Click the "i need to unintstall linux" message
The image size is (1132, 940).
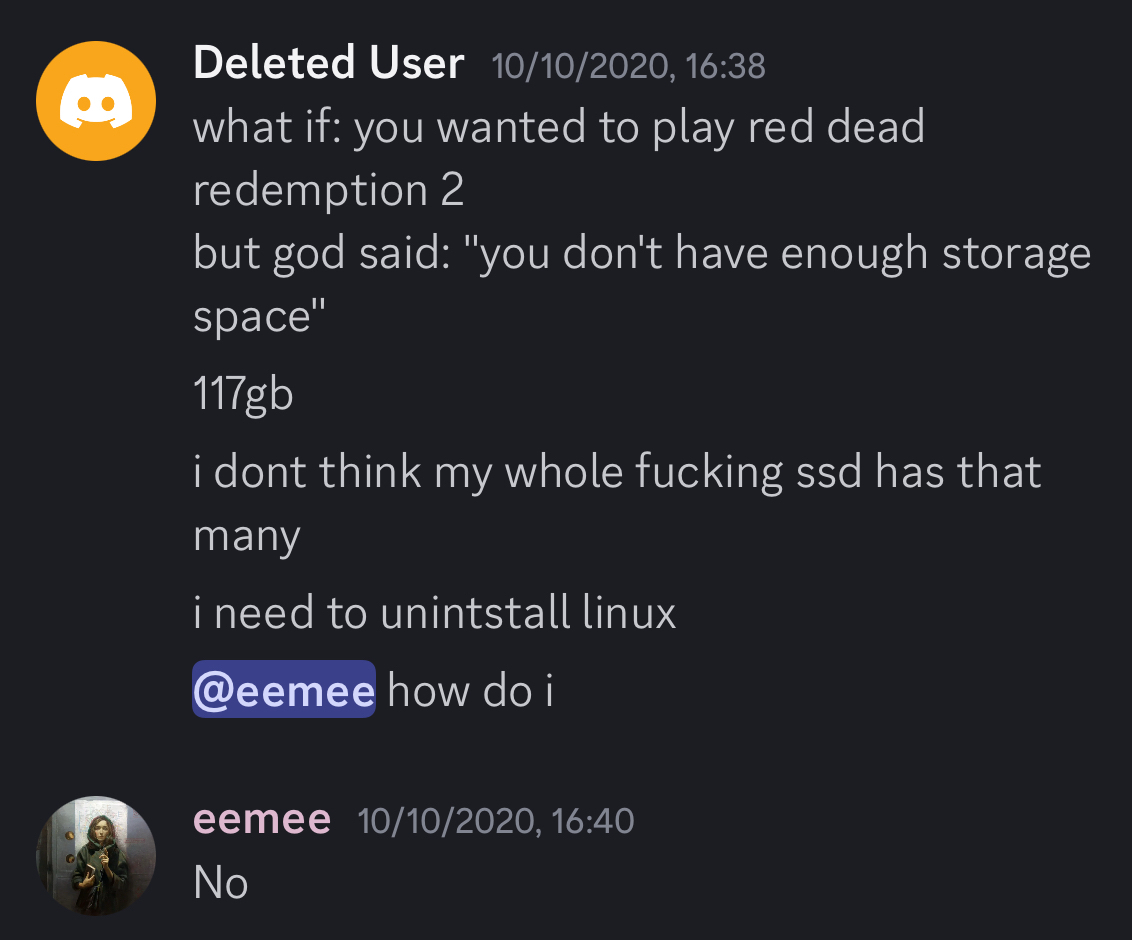point(434,613)
